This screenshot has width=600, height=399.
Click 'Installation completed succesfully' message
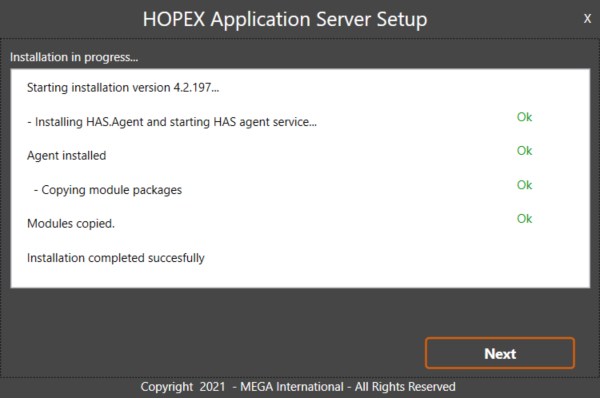click(x=116, y=258)
